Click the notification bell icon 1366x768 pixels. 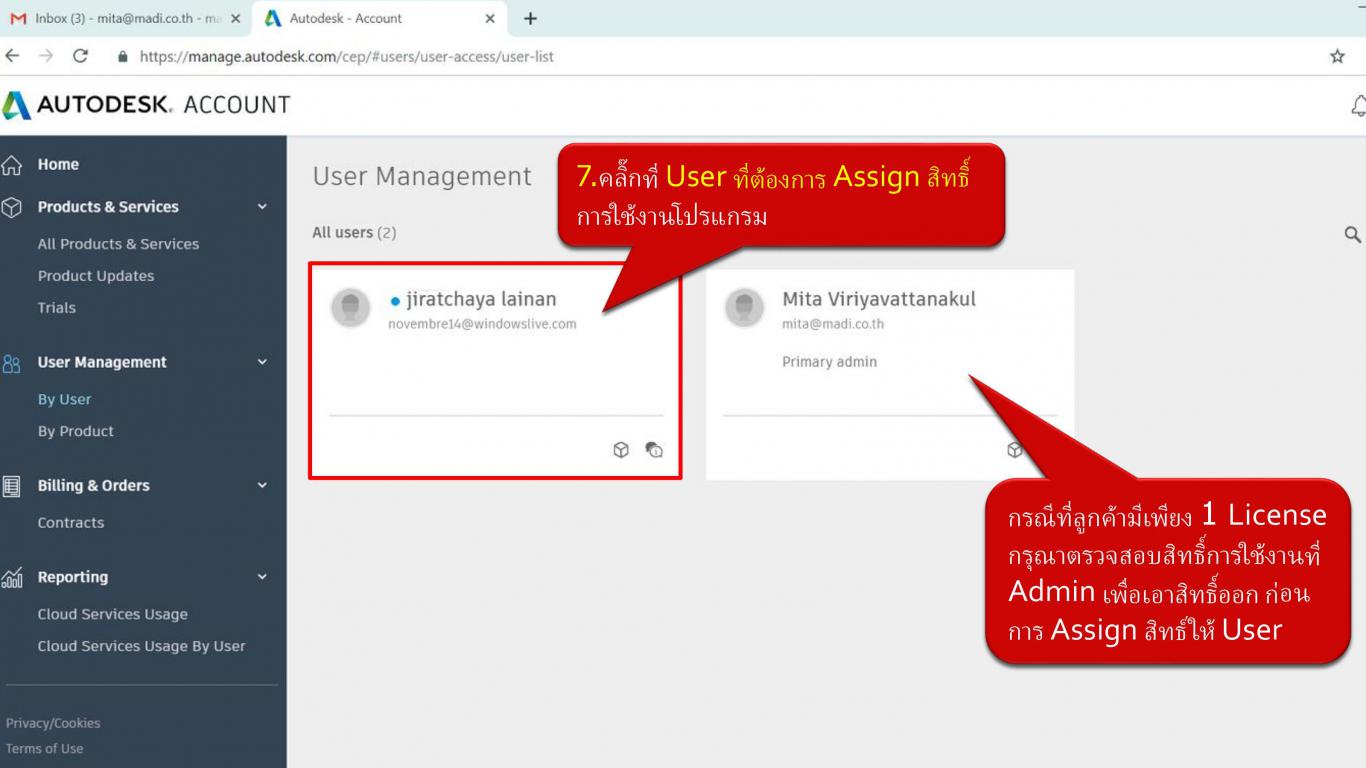[x=1358, y=106]
